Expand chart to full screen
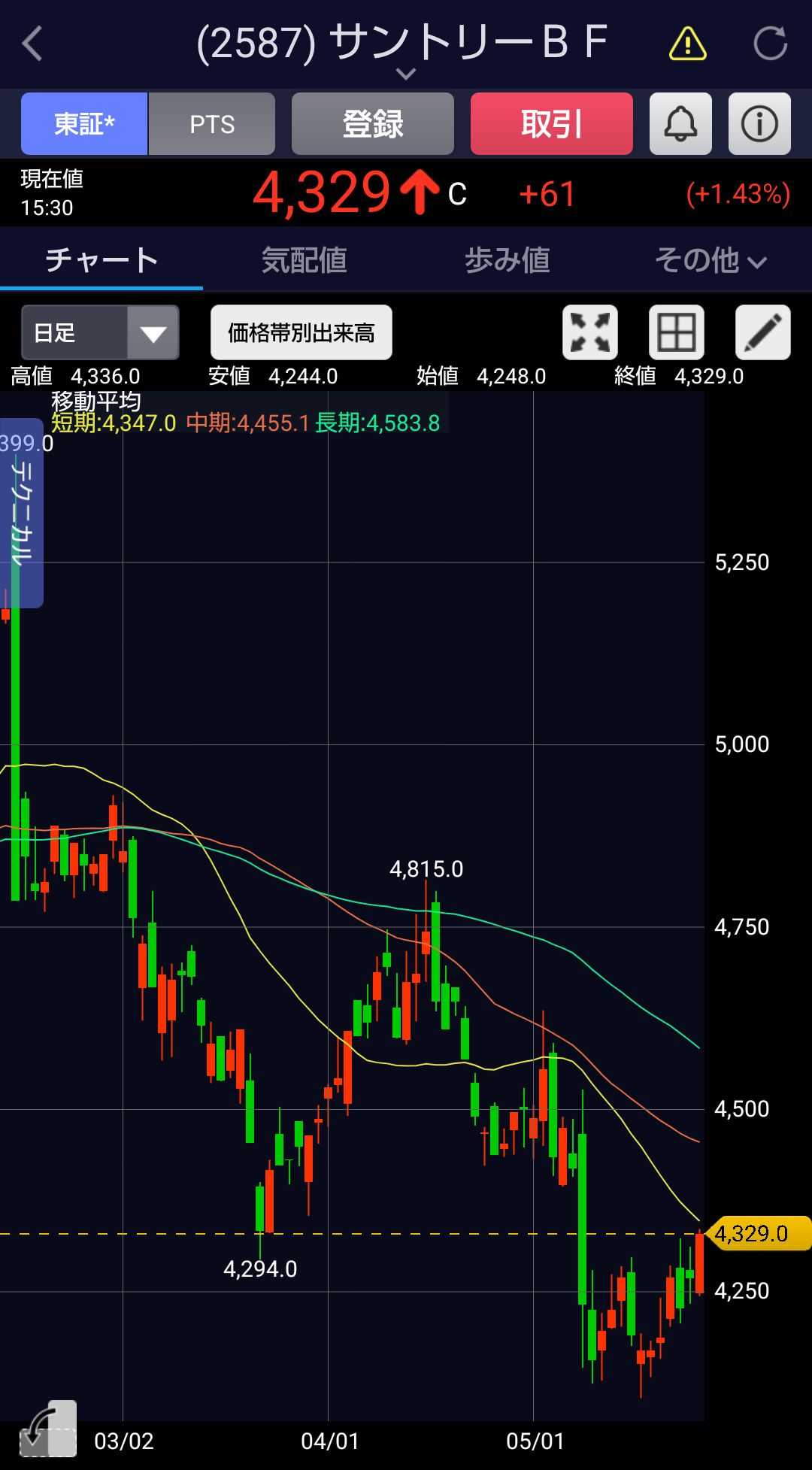The width and height of the screenshot is (812, 1470). 590,332
